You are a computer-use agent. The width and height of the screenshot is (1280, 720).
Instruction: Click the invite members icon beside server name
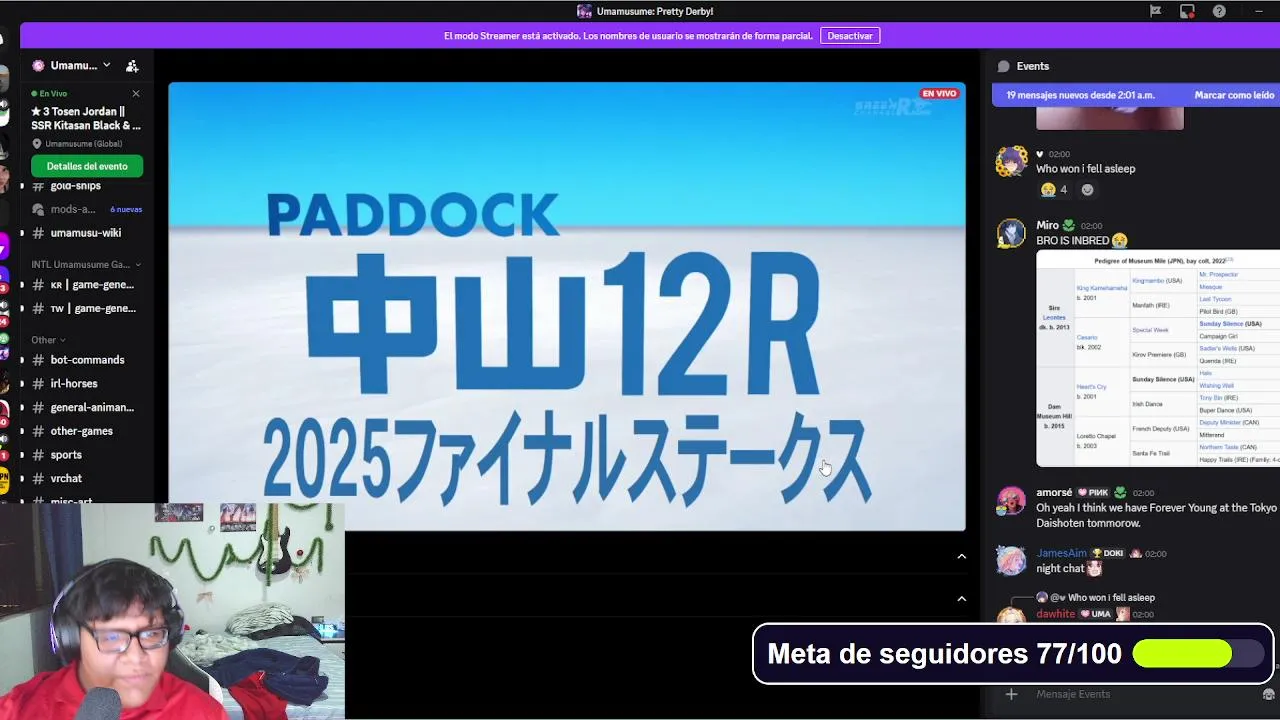(132, 66)
